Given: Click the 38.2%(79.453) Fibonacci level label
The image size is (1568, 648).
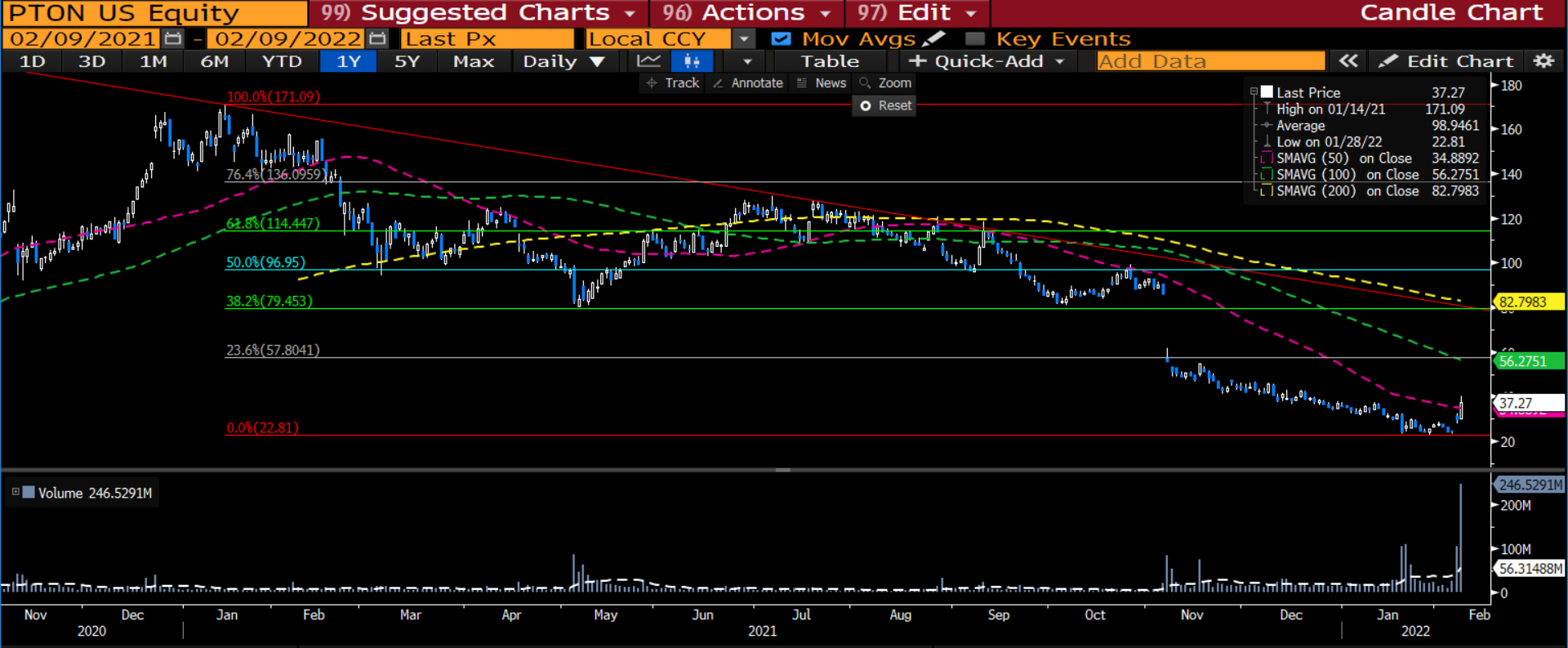Looking at the screenshot, I should click(269, 301).
